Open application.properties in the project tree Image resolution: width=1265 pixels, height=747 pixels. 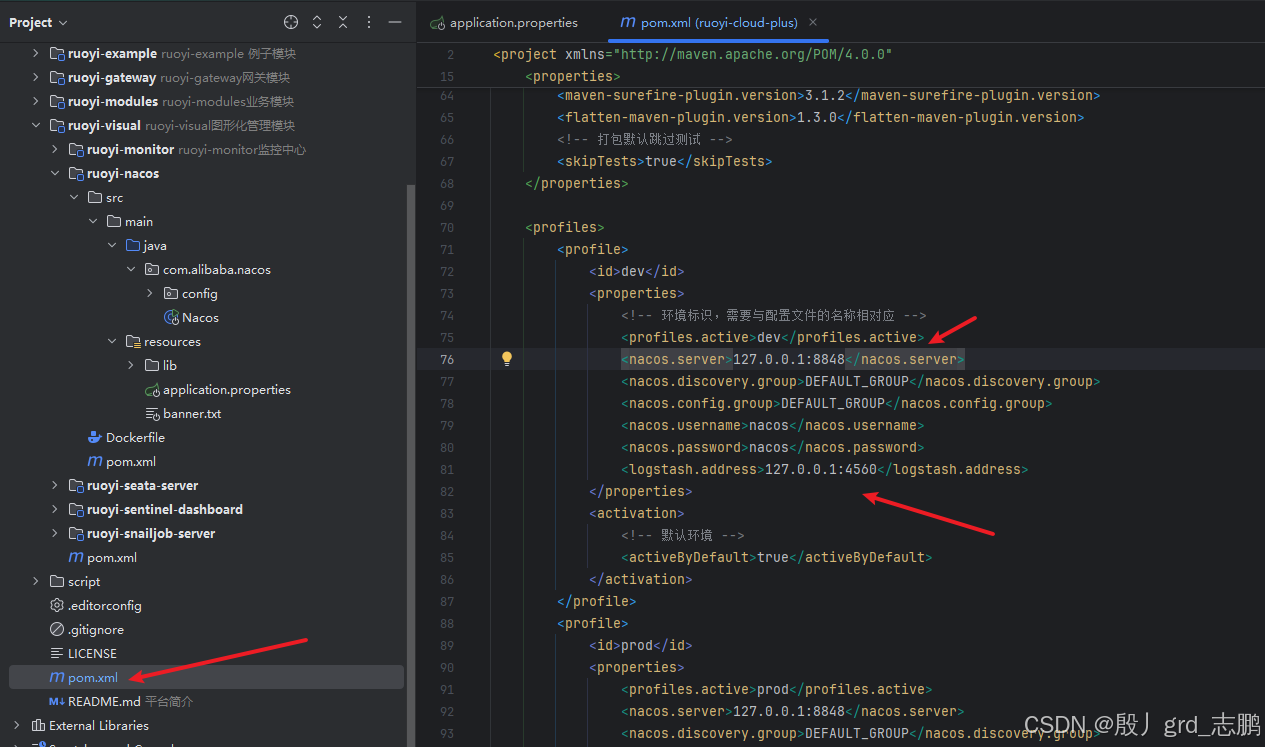coord(227,389)
